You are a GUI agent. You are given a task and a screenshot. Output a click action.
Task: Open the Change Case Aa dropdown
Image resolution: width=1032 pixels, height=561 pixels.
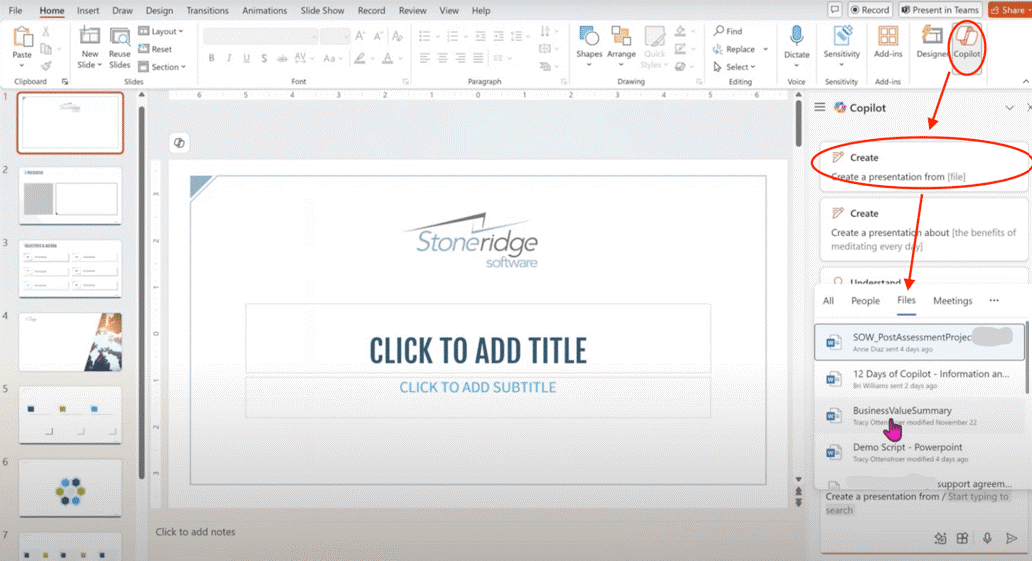pos(331,58)
